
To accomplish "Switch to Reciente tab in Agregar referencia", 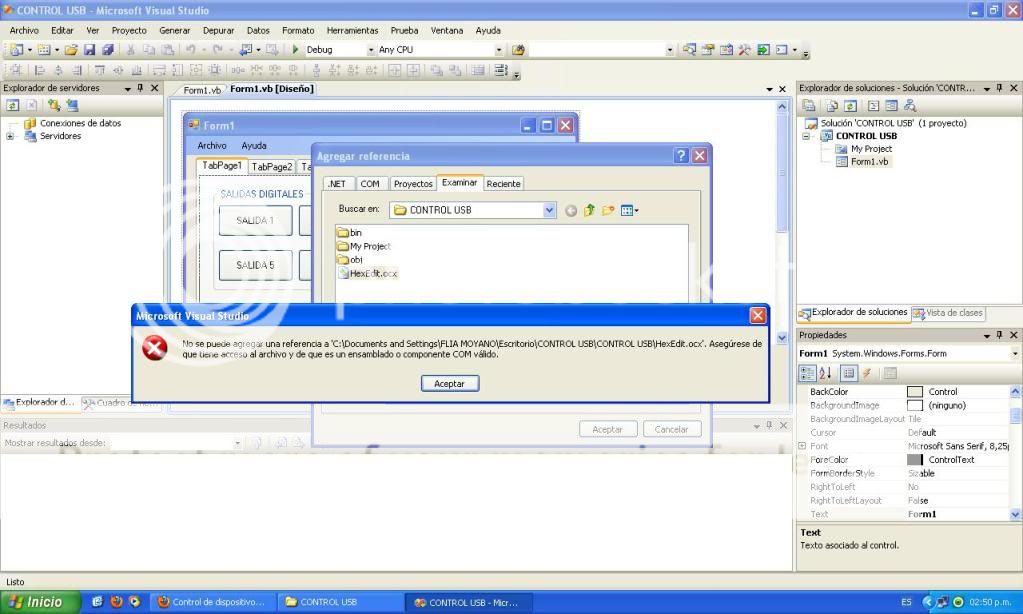I will (x=504, y=184).
